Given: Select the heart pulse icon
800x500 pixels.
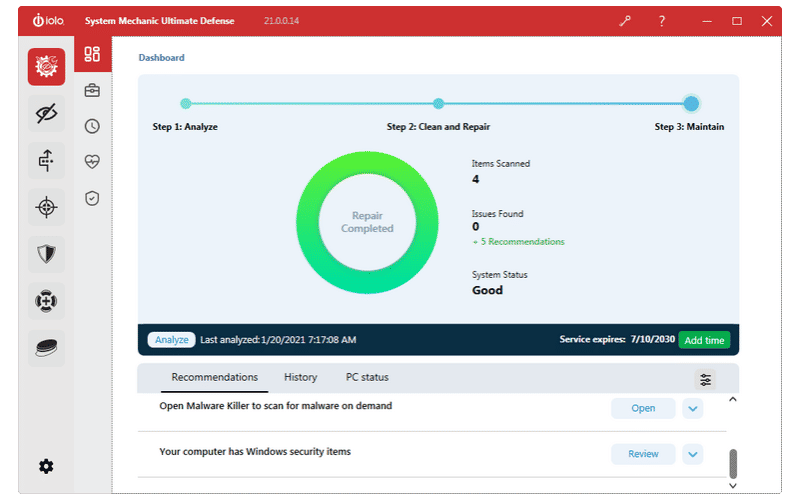Looking at the screenshot, I should 92,162.
